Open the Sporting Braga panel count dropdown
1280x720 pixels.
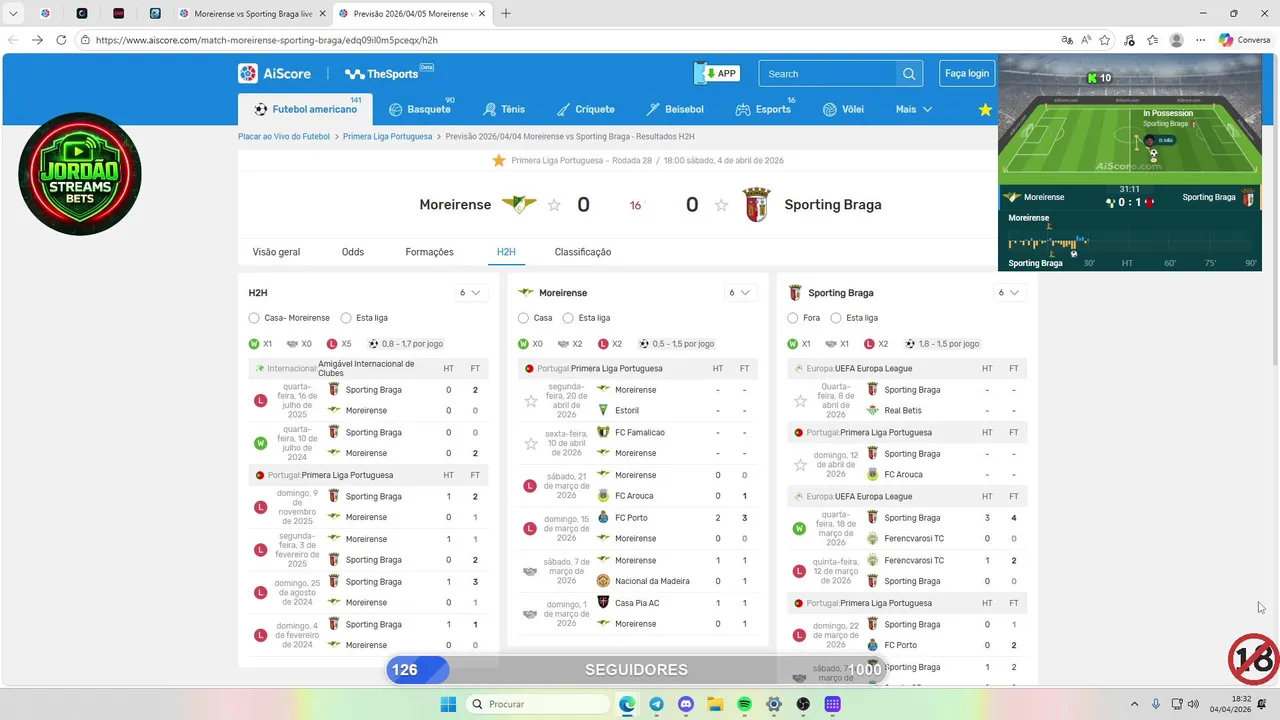[1009, 293]
